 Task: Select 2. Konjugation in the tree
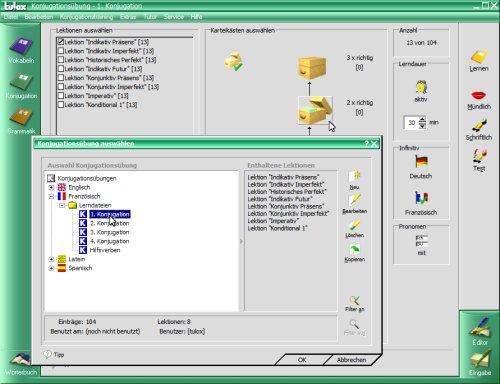tap(109, 223)
